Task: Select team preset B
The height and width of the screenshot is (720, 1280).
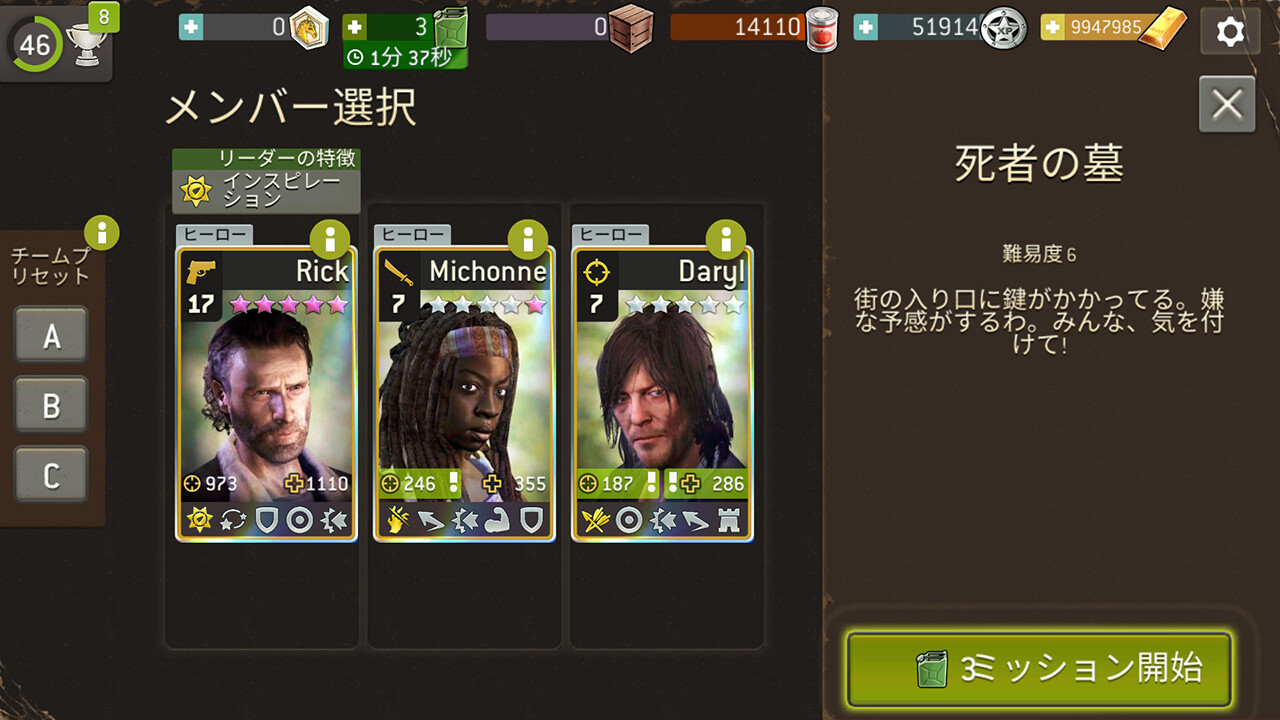Action: click(51, 406)
